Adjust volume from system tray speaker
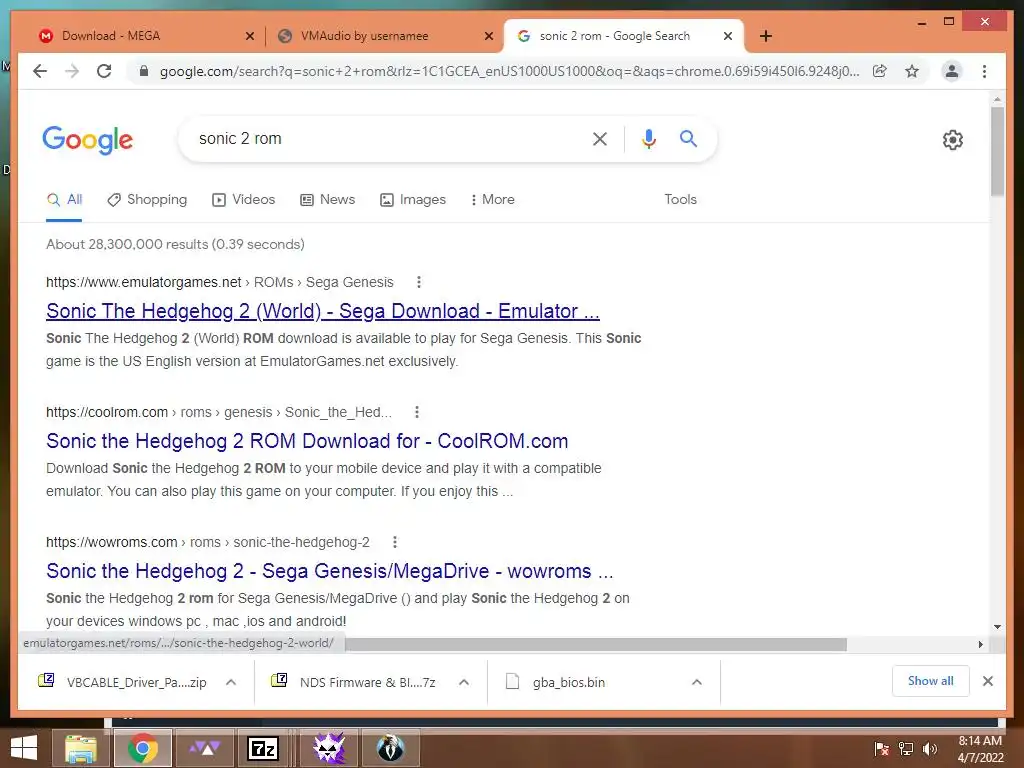The width and height of the screenshot is (1024, 768). click(x=929, y=749)
